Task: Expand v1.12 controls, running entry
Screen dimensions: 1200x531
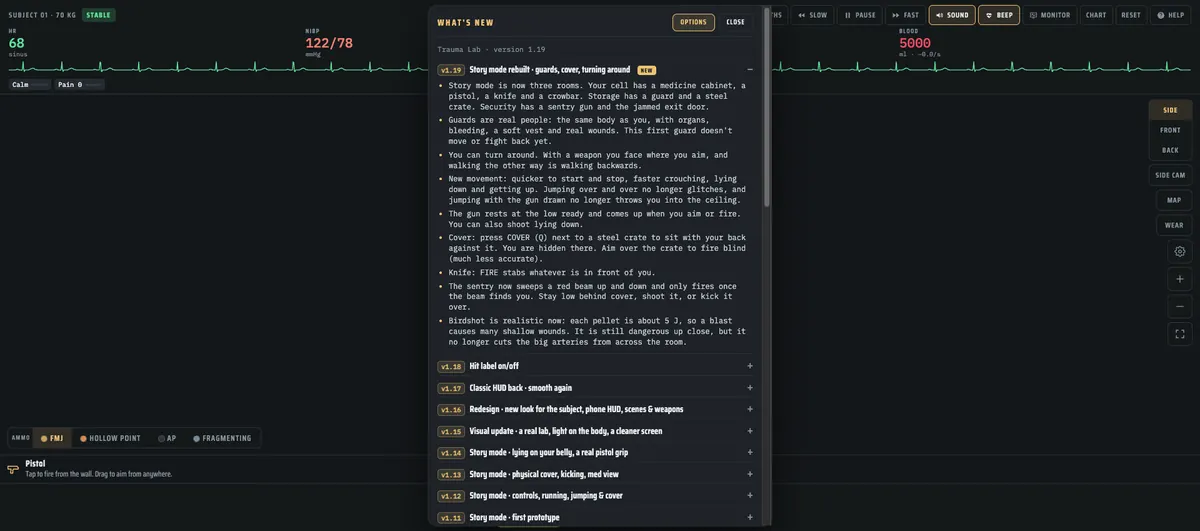Action: (x=596, y=496)
